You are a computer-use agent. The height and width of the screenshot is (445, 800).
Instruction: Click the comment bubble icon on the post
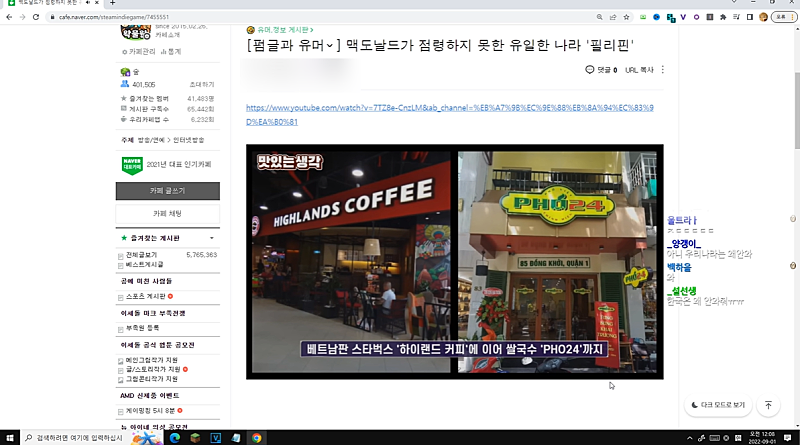click(590, 70)
